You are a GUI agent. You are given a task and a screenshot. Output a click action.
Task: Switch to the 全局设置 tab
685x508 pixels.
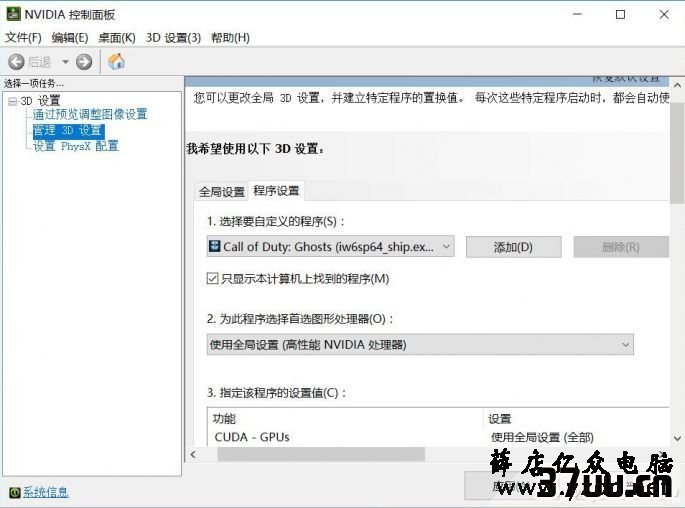222,191
